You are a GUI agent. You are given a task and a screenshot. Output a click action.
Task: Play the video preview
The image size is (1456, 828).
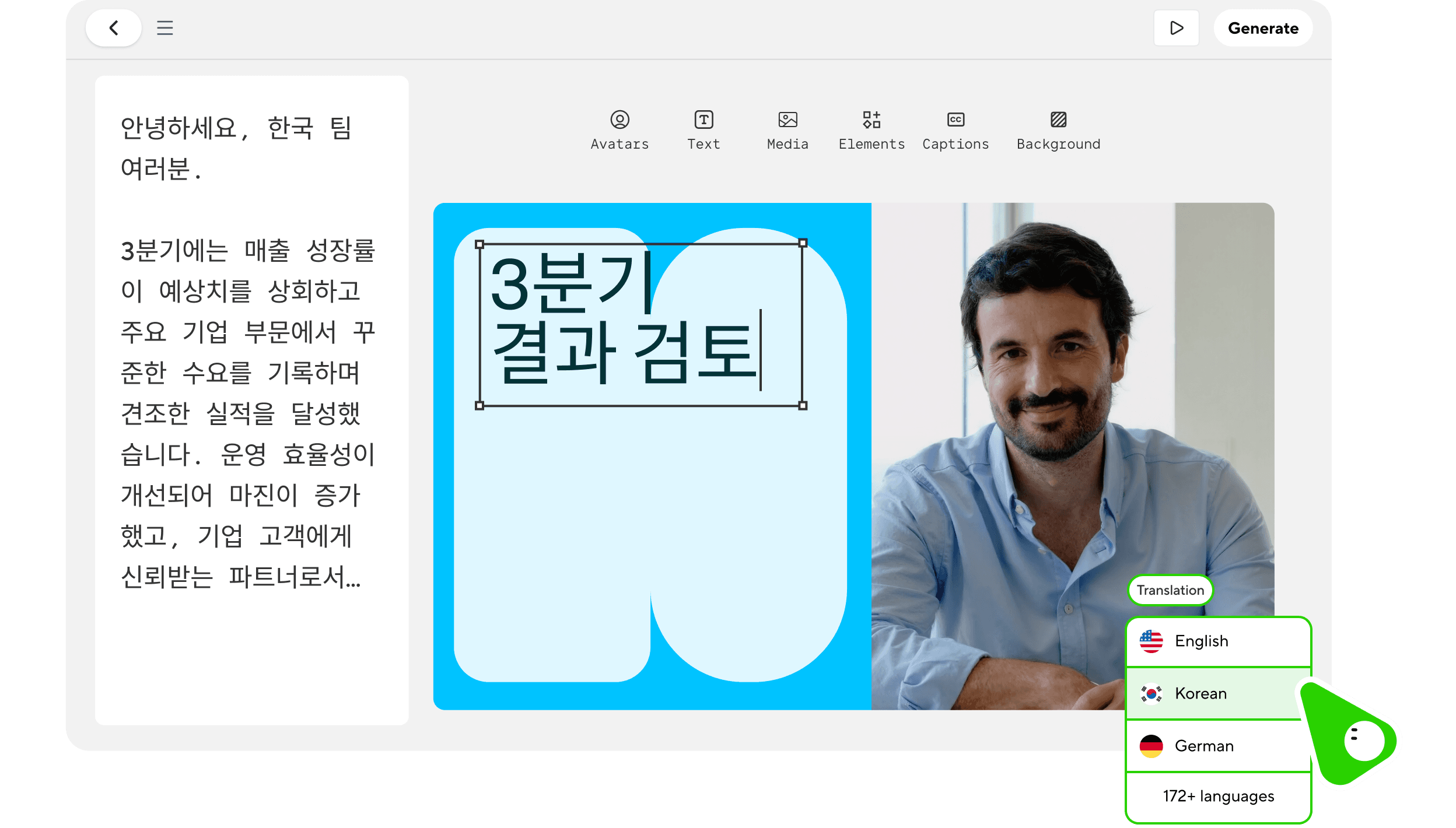click(x=1177, y=27)
